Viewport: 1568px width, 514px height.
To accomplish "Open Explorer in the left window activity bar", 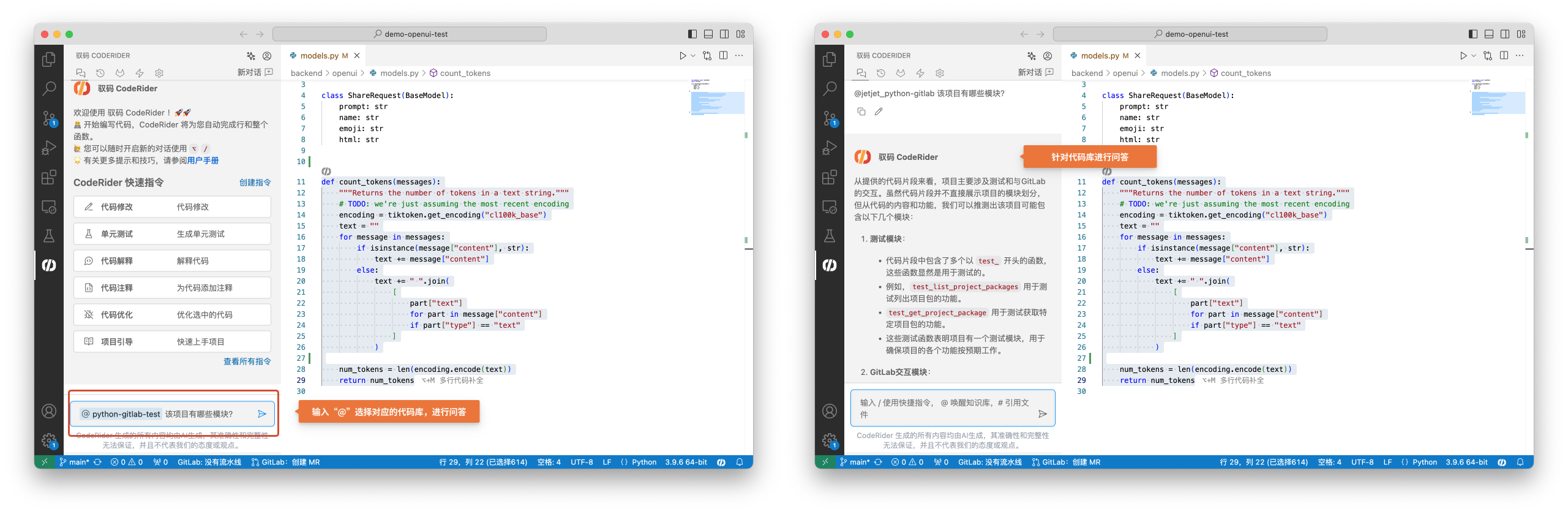I will click(49, 59).
